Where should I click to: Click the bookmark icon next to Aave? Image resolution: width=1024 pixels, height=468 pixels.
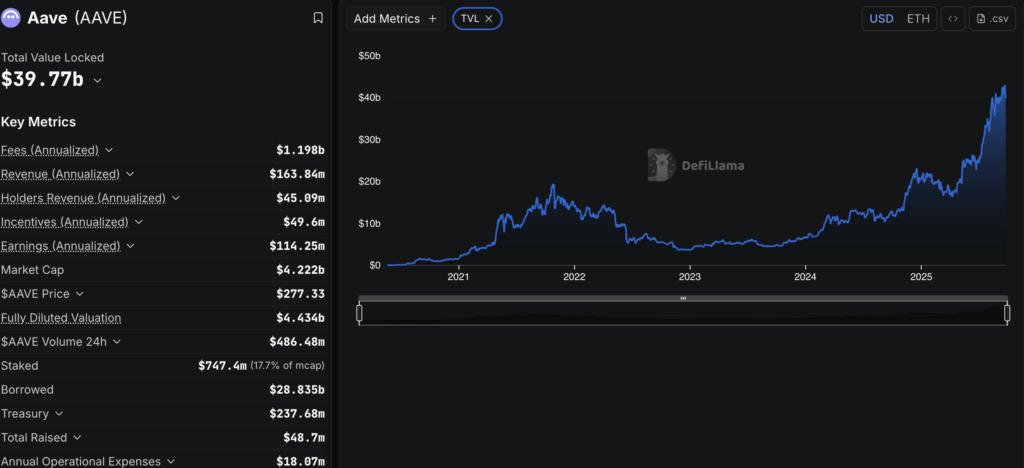pos(318,18)
